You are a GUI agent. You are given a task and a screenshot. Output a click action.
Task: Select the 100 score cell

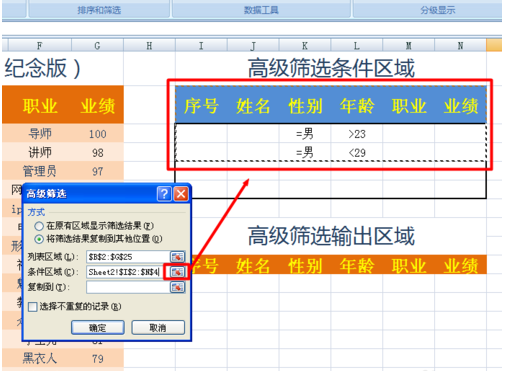[97, 134]
